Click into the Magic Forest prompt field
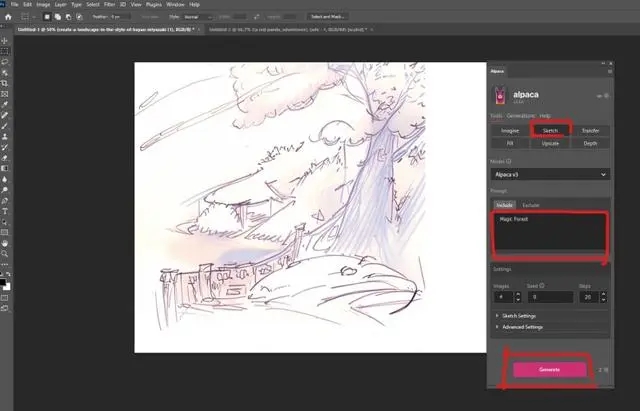The height and width of the screenshot is (411, 640). tap(550, 233)
